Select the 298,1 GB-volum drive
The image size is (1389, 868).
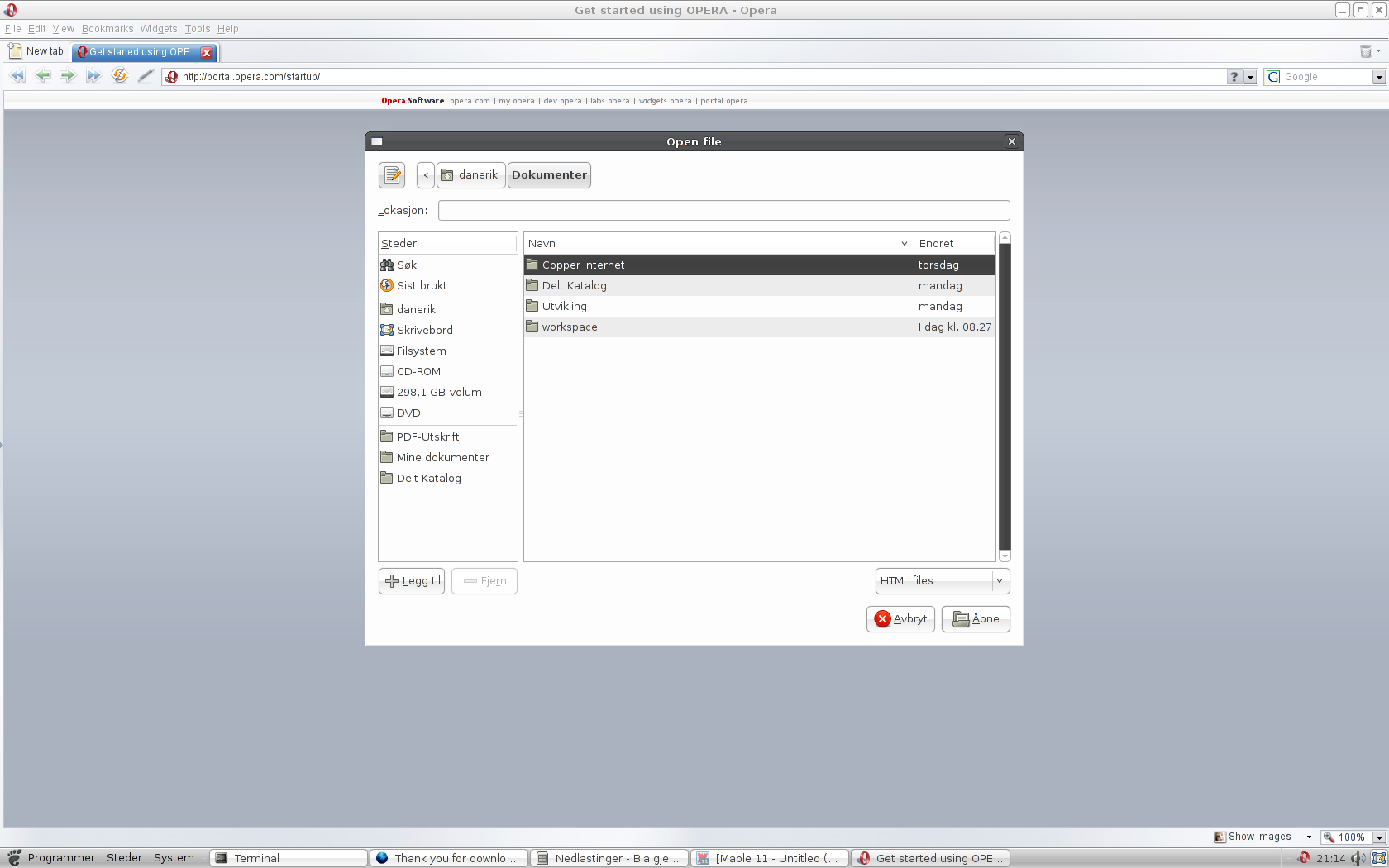click(x=447, y=392)
